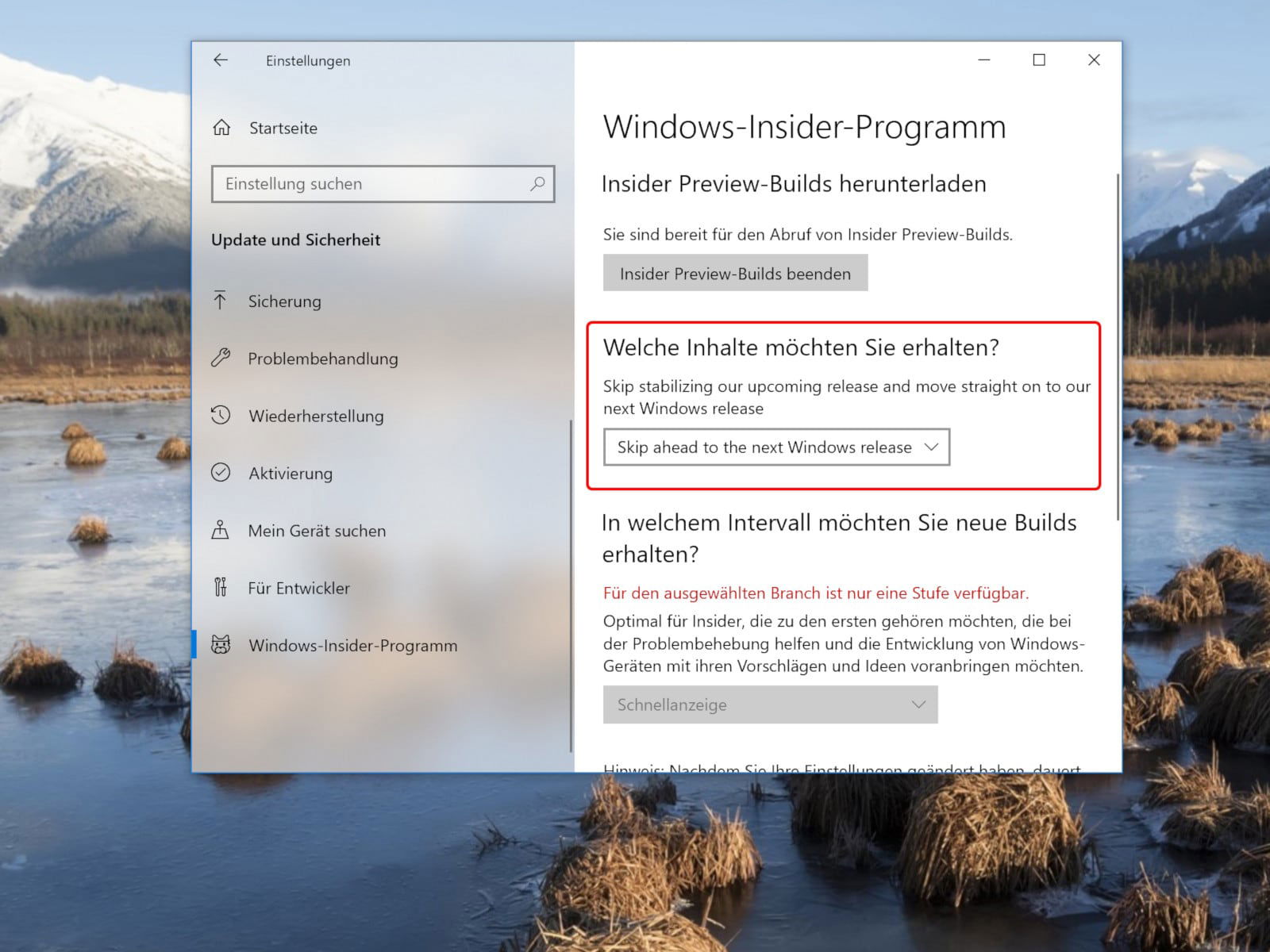The height and width of the screenshot is (952, 1270).
Task: Stop Insider Preview-Builds button
Action: pos(735,273)
